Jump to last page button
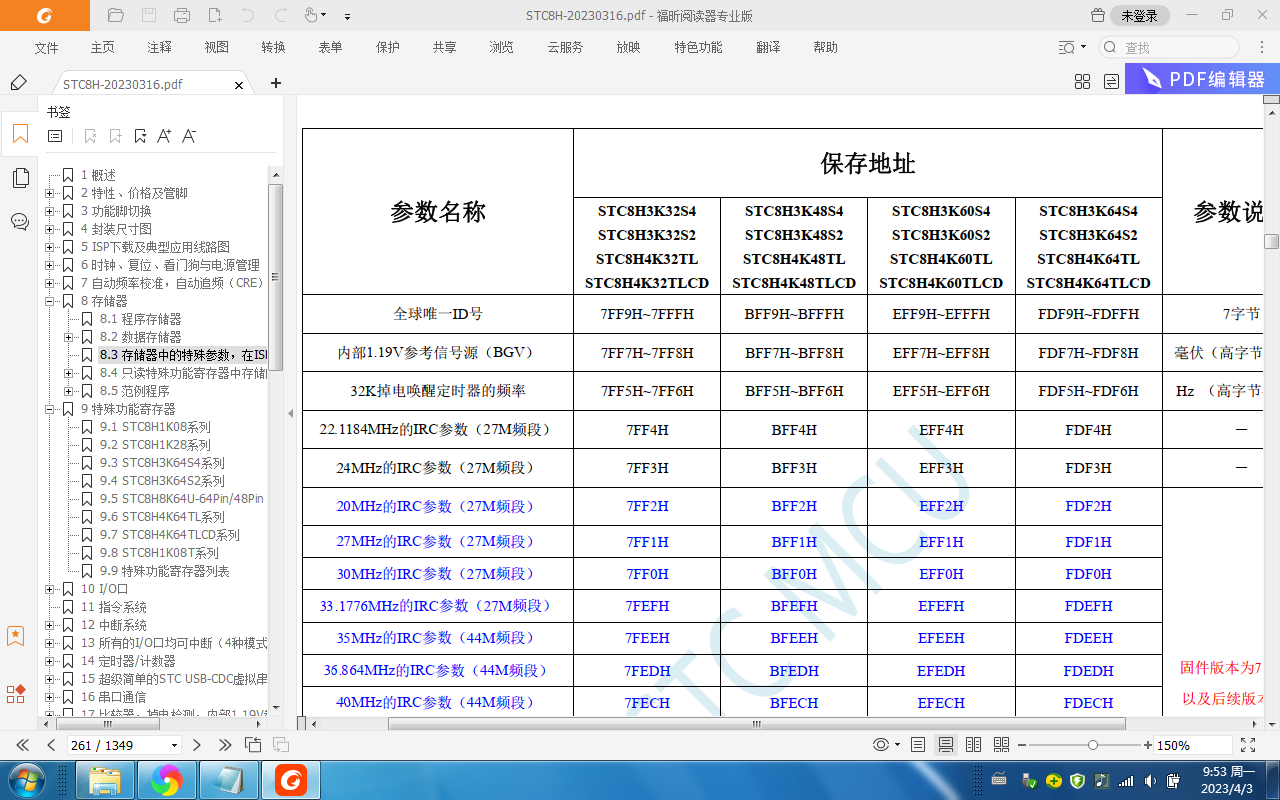Viewport: 1280px width, 800px height. [225, 745]
